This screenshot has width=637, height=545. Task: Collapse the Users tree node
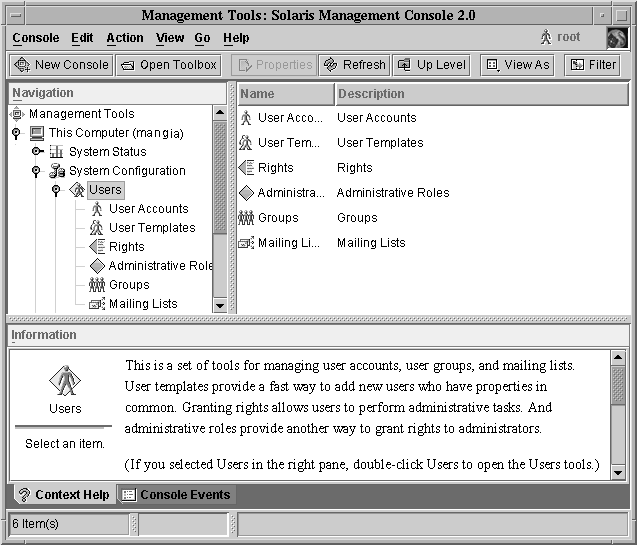(x=56, y=190)
